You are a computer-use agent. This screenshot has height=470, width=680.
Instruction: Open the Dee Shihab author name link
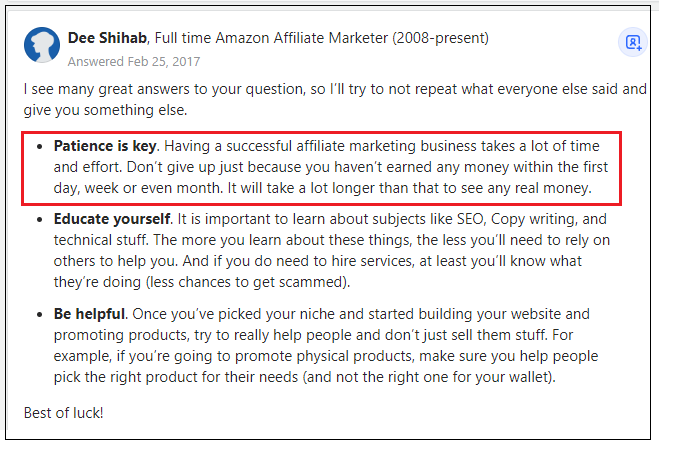(x=109, y=38)
